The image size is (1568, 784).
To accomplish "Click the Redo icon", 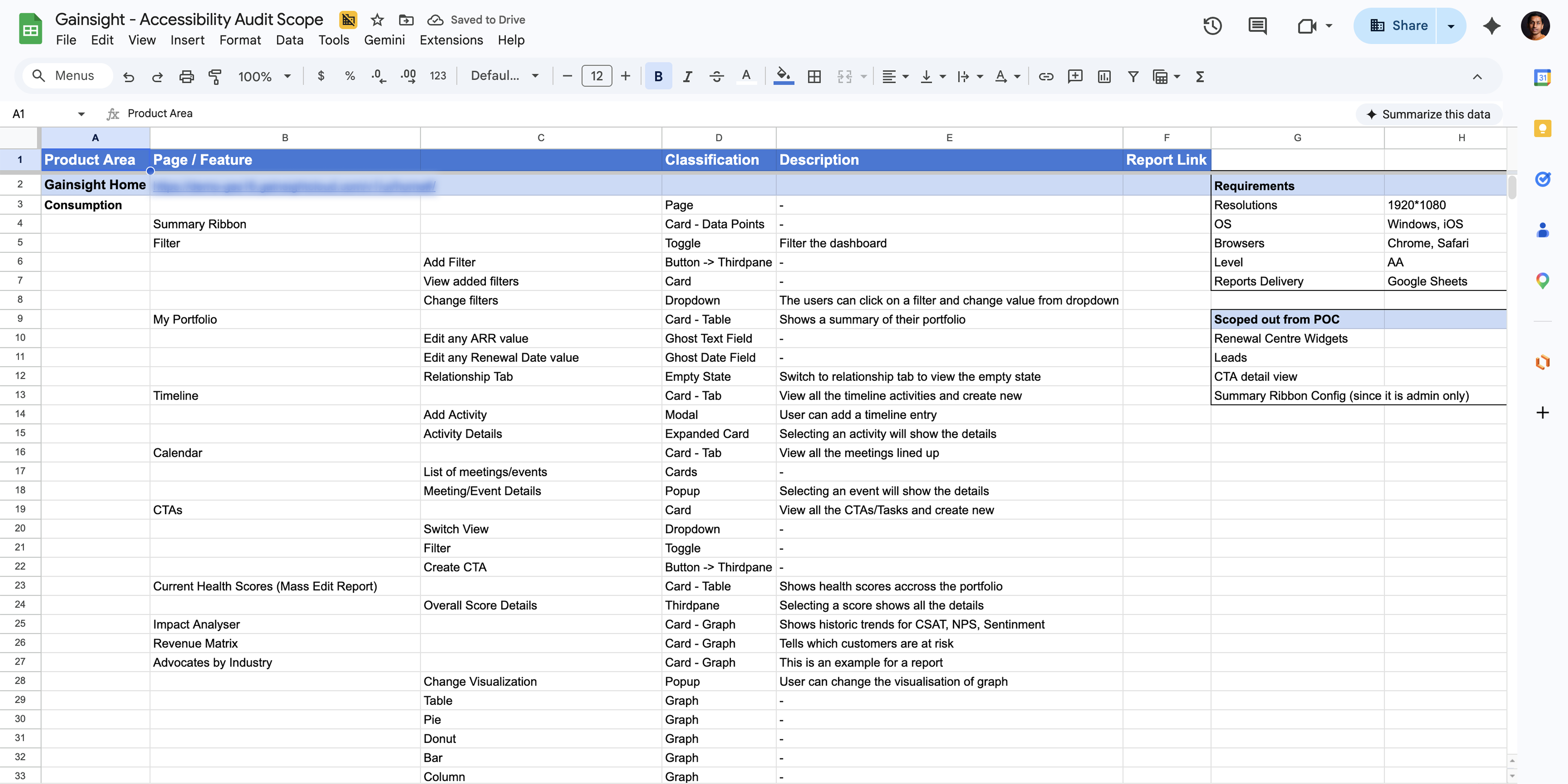I will 157,77.
